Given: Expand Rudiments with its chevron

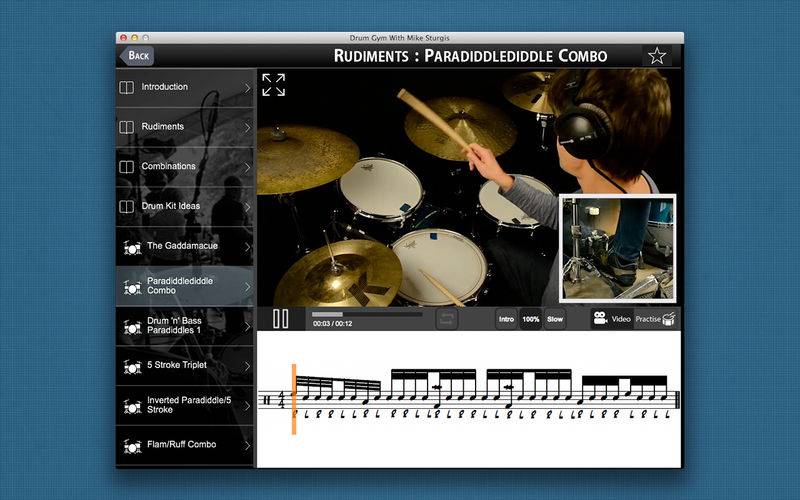Looking at the screenshot, I should [247, 128].
